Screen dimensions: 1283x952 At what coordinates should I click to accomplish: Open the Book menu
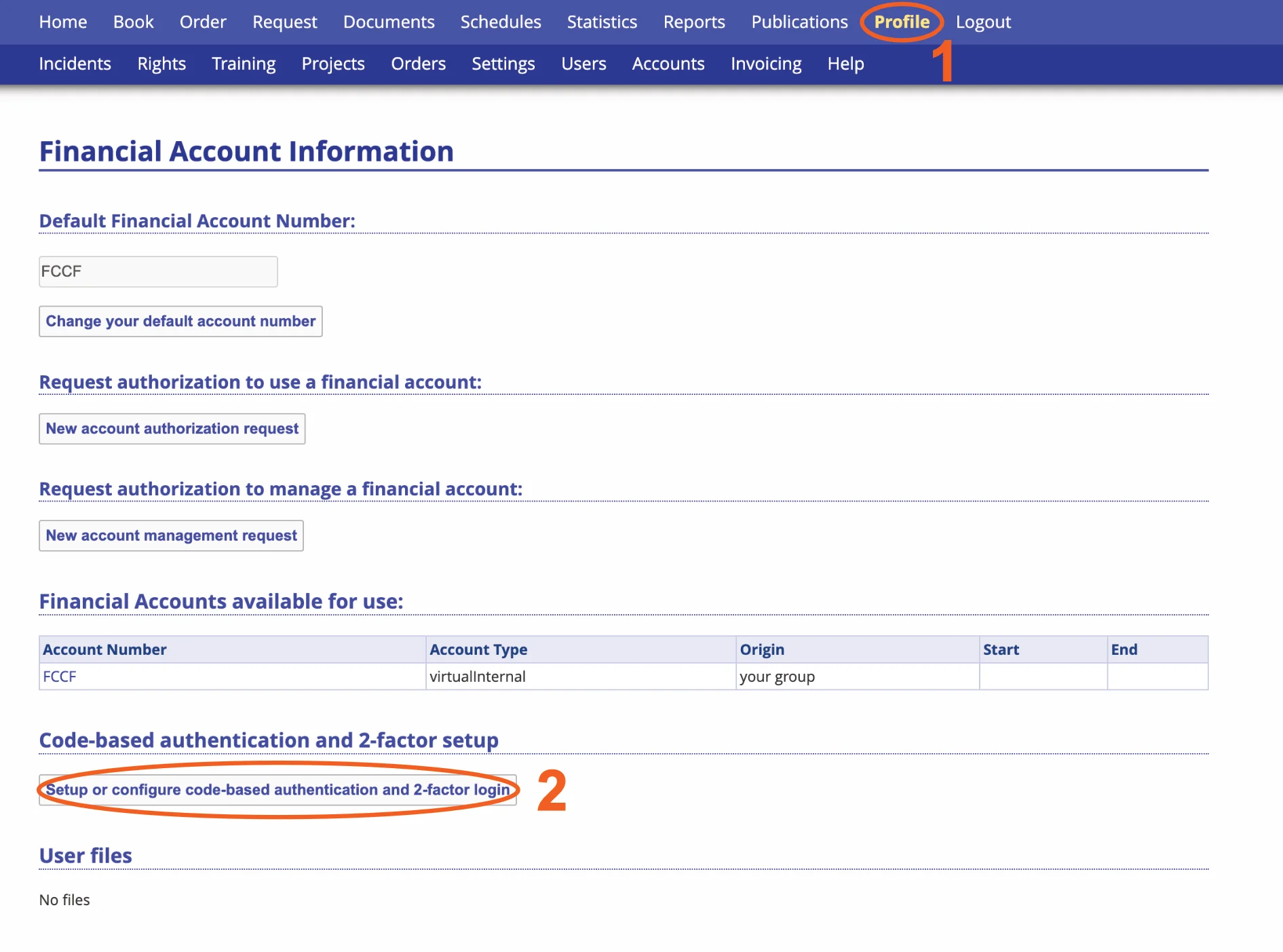pyautogui.click(x=133, y=22)
